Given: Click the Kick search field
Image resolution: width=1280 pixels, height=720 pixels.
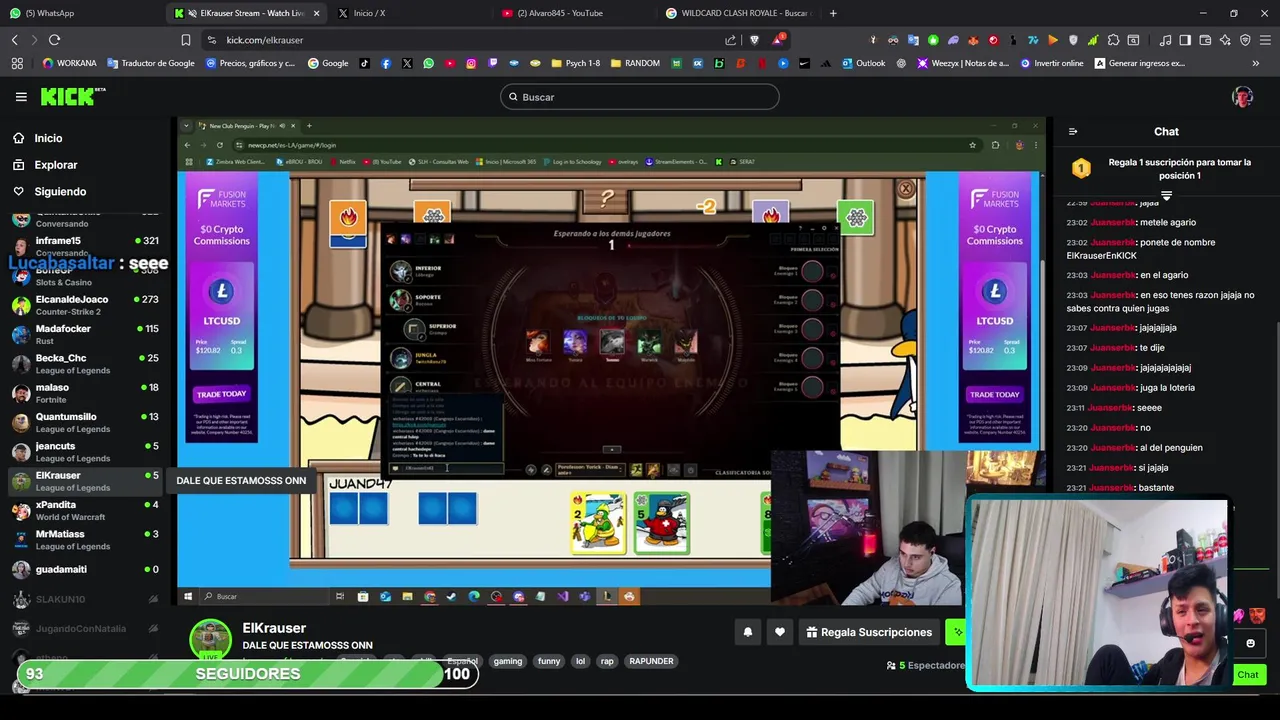Looking at the screenshot, I should [x=640, y=97].
